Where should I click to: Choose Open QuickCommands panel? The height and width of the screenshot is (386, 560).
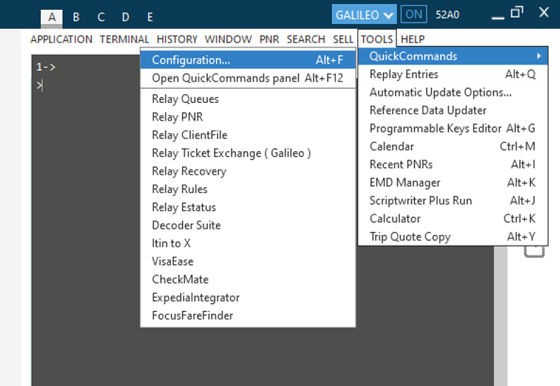pos(248,78)
